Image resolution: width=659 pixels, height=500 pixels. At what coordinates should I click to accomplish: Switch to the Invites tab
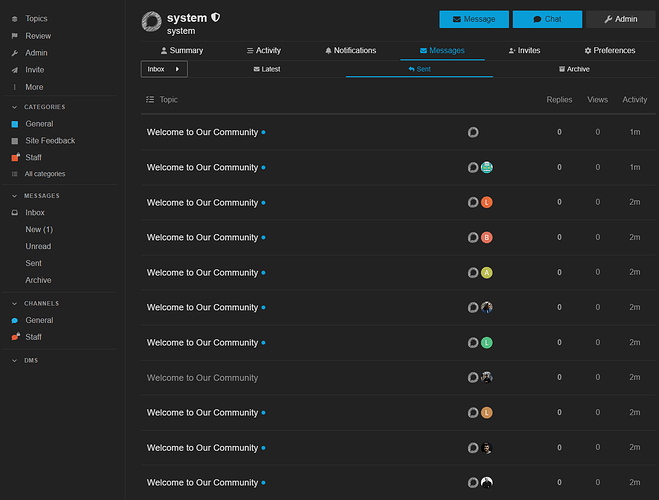coord(524,50)
